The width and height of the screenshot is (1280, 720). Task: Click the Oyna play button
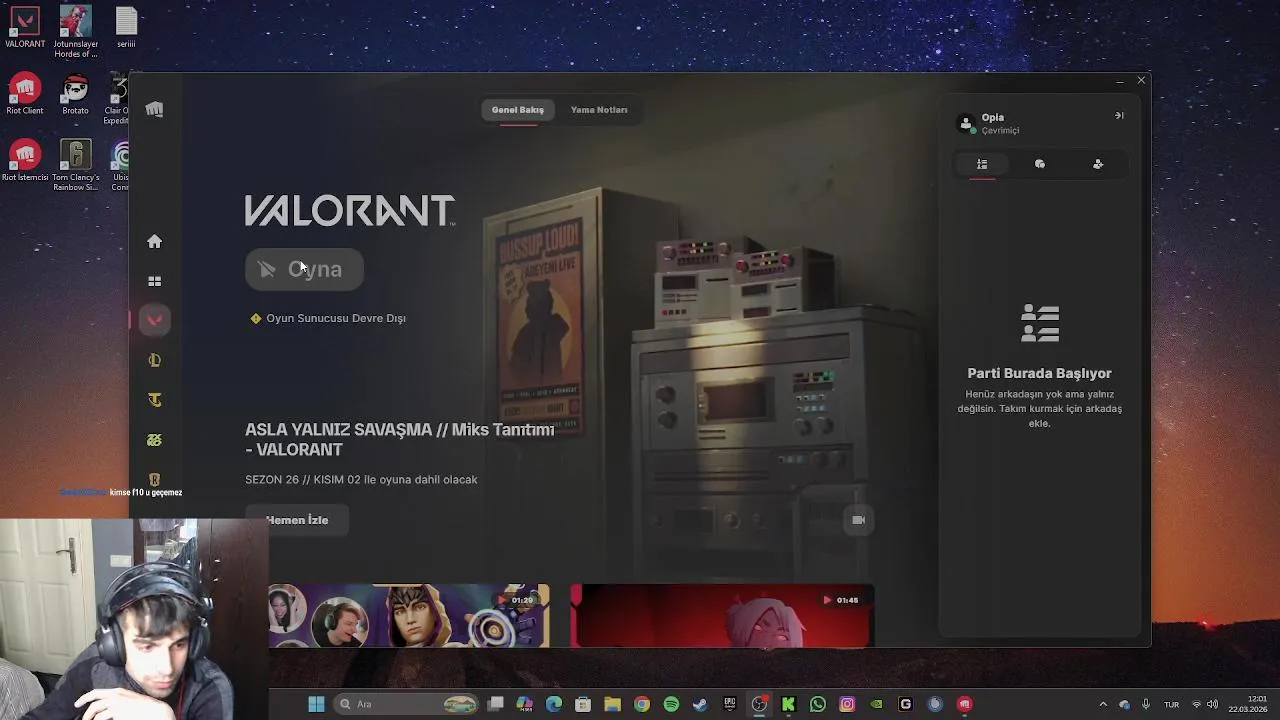304,269
